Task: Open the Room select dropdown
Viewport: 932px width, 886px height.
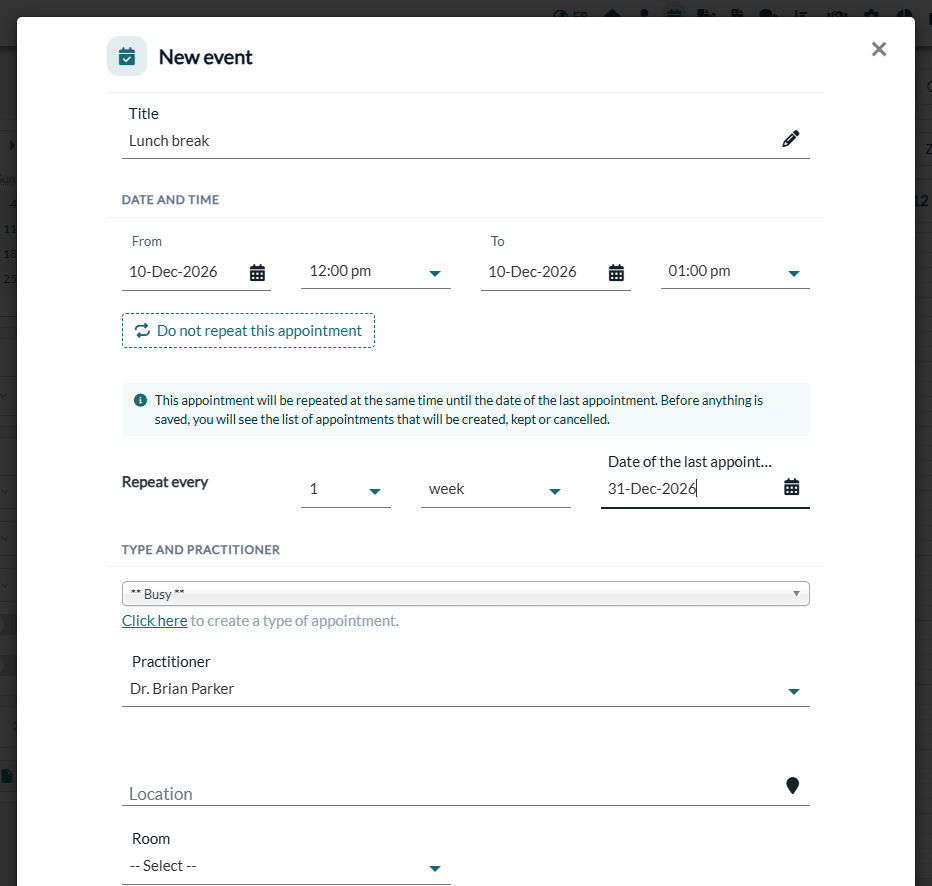Action: (286, 866)
